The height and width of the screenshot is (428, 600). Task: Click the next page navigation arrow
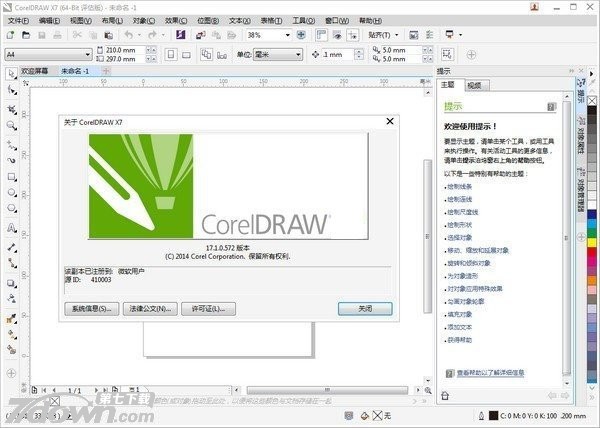[x=96, y=390]
